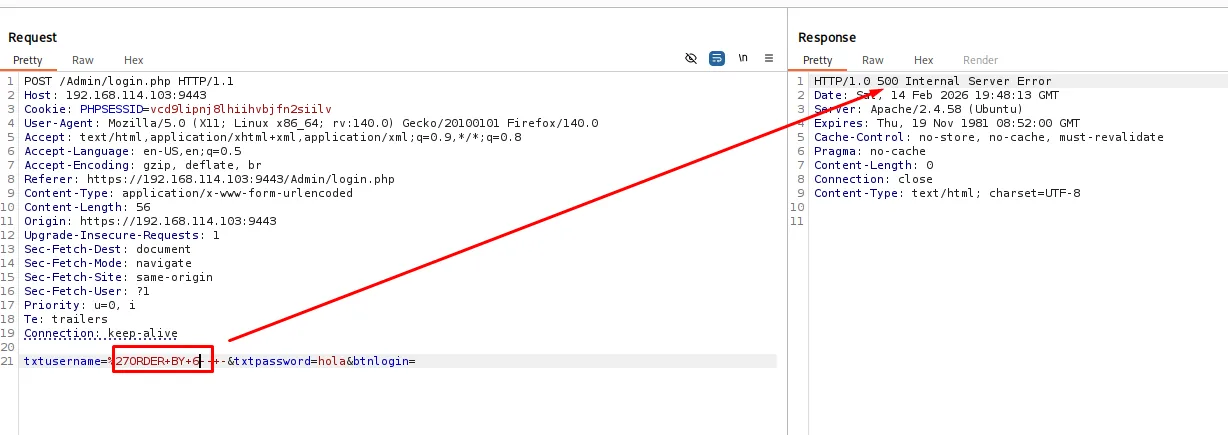Toggle hidden characters eye icon in Request
This screenshot has width=1228, height=435.
coord(691,59)
